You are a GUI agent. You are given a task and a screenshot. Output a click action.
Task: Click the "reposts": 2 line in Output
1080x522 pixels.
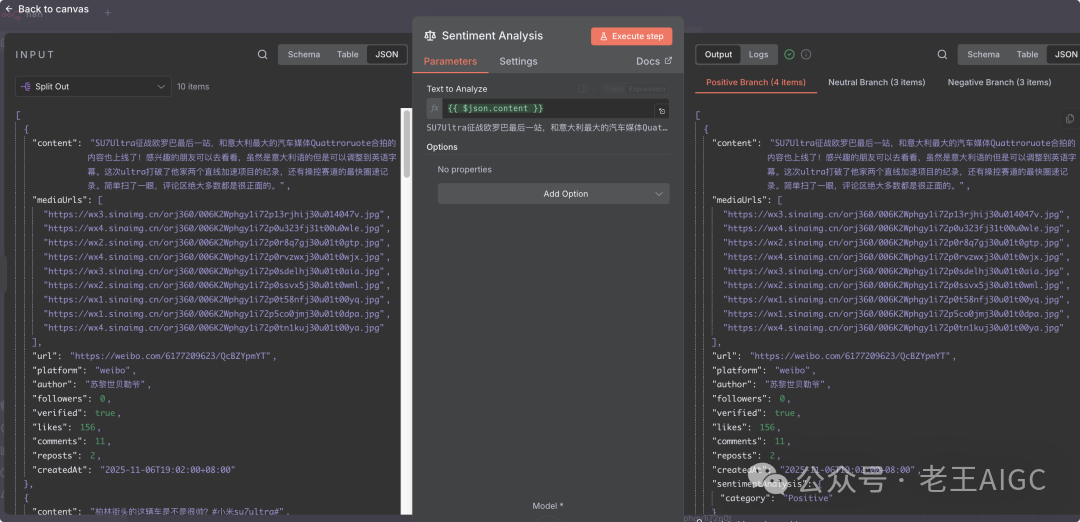click(x=746, y=455)
